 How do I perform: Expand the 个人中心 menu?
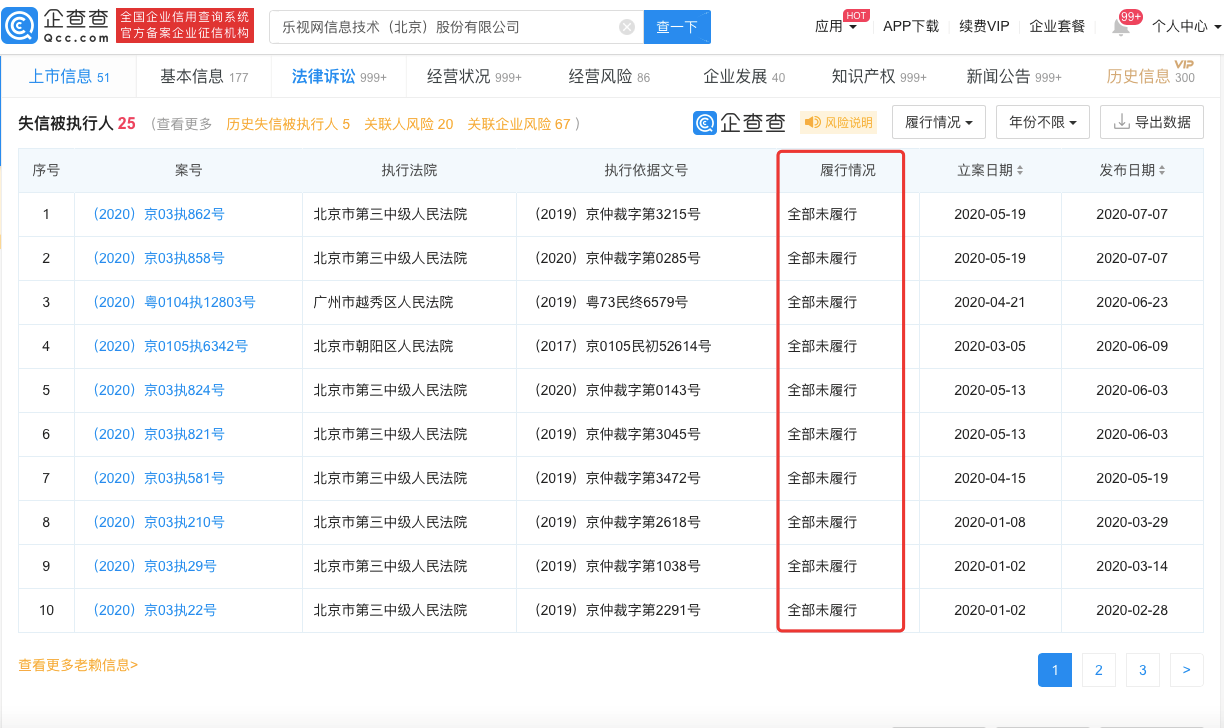tap(1186, 27)
